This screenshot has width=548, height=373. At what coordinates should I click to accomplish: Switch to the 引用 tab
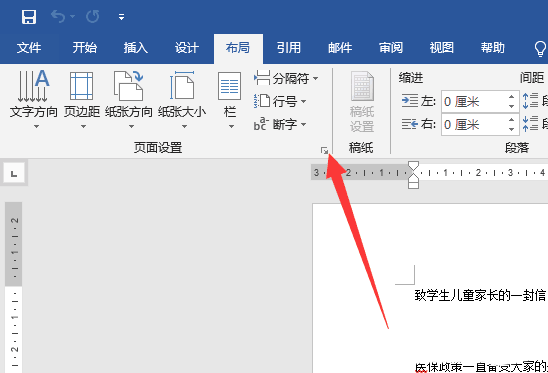(x=289, y=48)
